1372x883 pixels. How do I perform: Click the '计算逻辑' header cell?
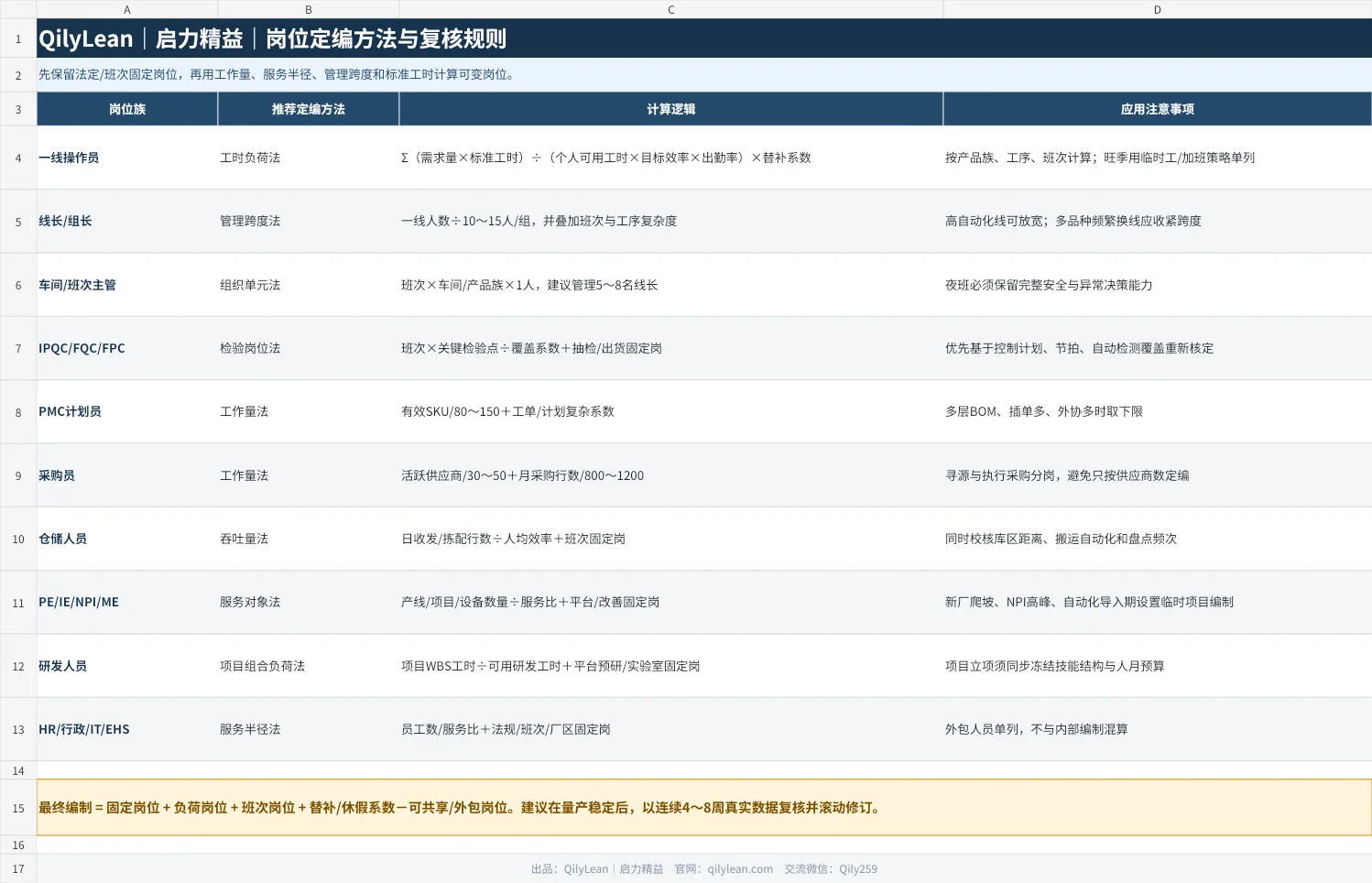pyautogui.click(x=671, y=109)
